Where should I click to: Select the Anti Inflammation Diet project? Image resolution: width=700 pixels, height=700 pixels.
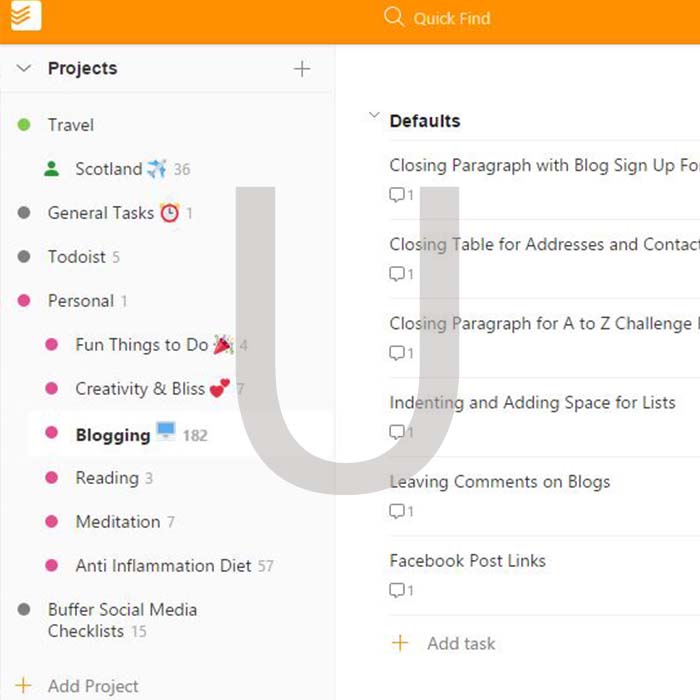[163, 566]
